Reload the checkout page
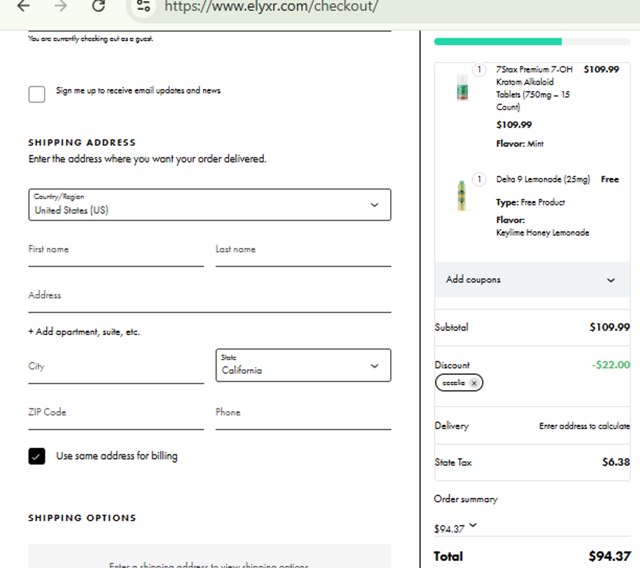The width and height of the screenshot is (640, 568). pos(98,6)
